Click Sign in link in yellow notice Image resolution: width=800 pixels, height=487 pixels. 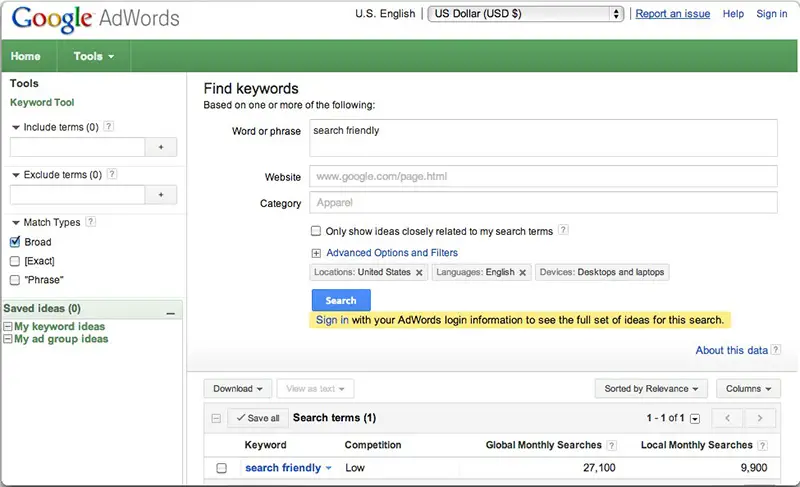332,320
